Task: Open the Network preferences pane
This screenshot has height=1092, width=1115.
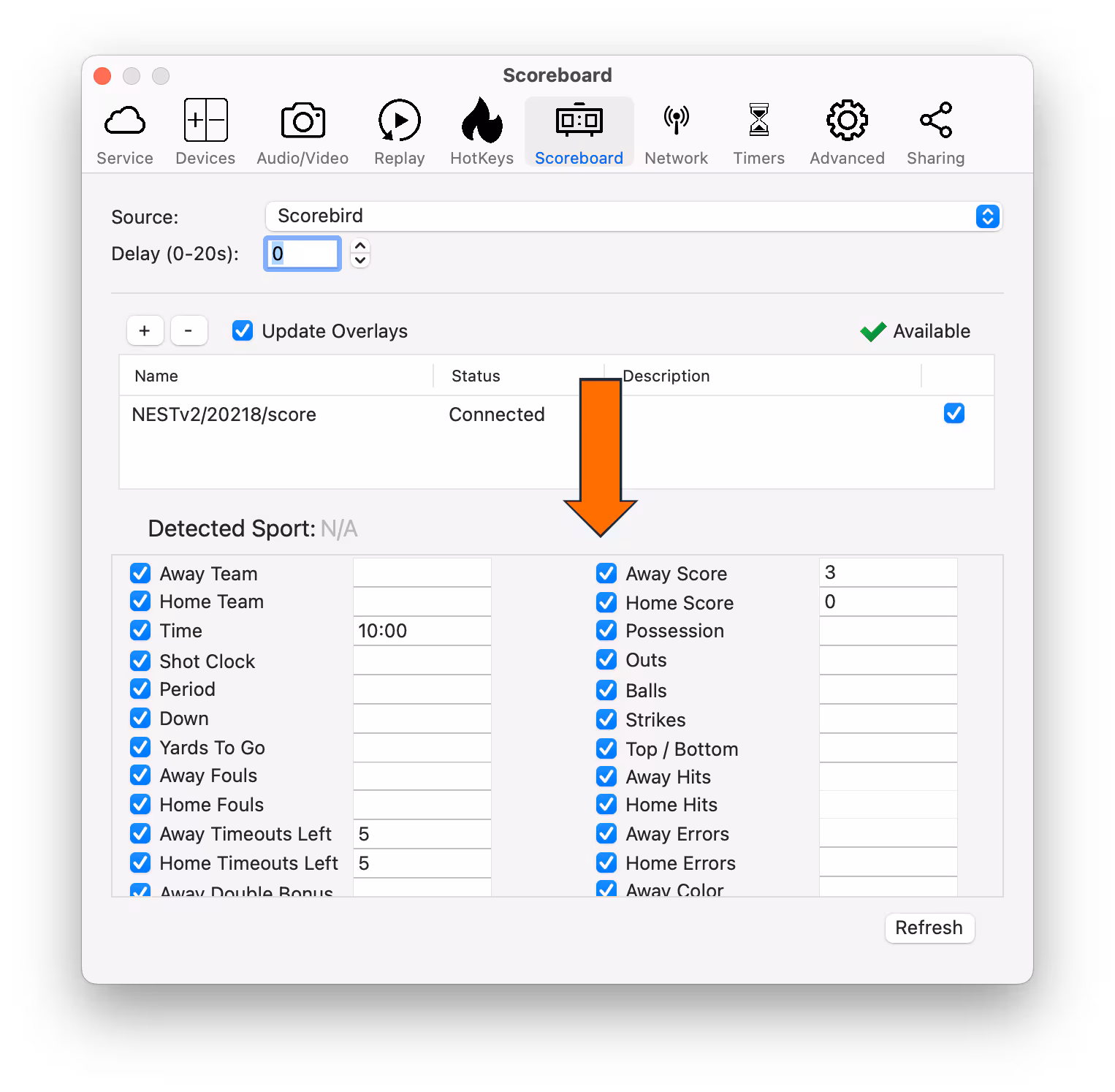Action: pos(676,134)
